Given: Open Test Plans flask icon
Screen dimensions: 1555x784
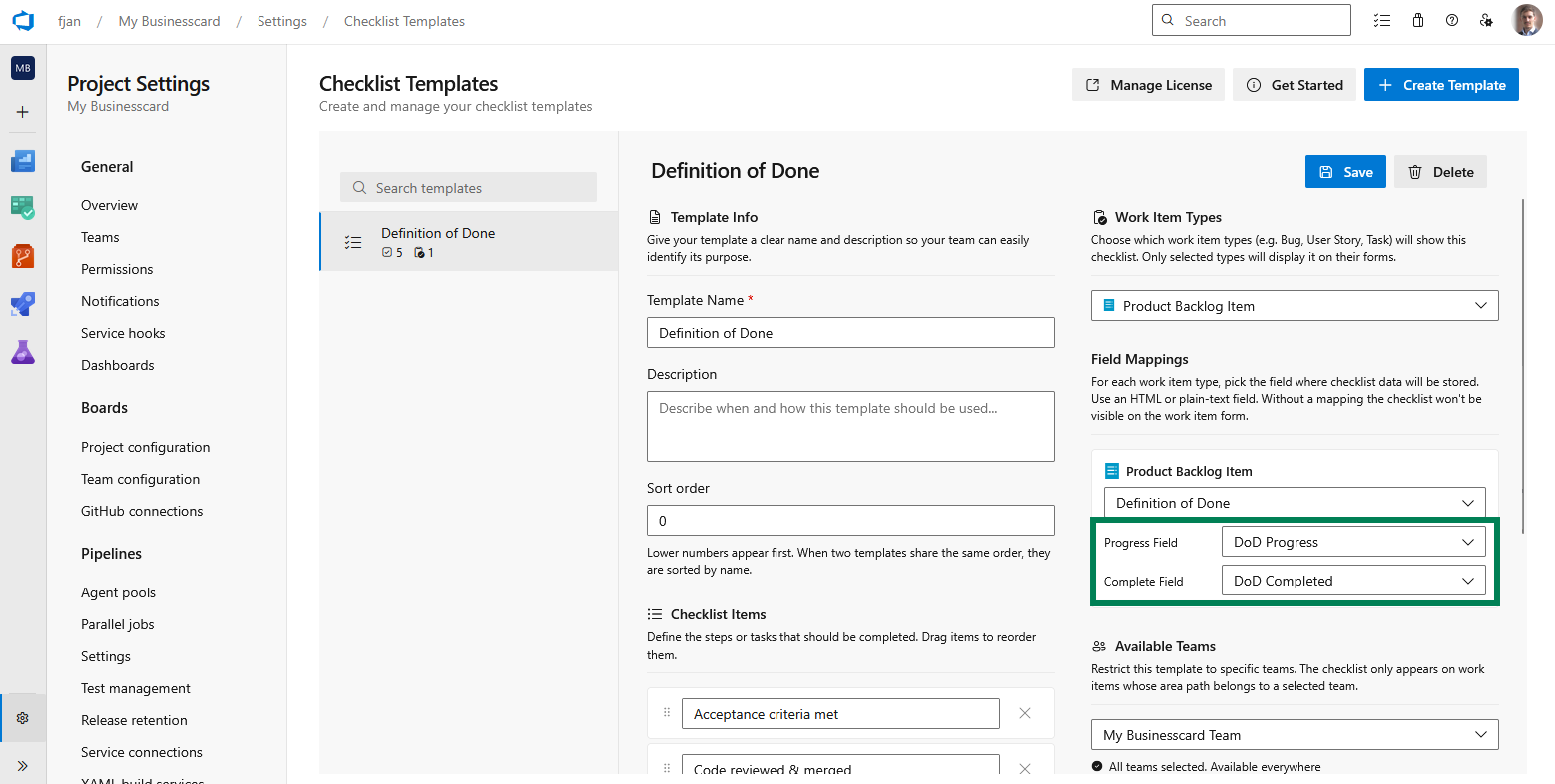Looking at the screenshot, I should (x=22, y=351).
